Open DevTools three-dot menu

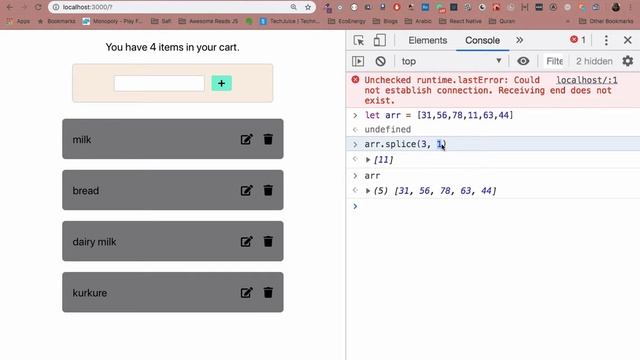606,40
